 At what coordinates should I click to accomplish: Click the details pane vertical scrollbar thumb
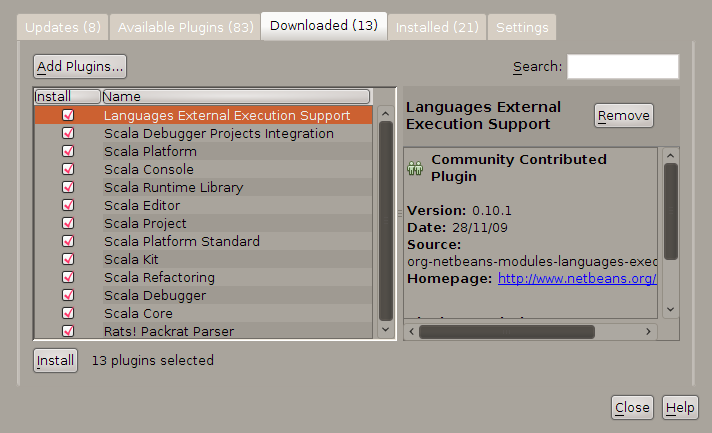[670, 212]
